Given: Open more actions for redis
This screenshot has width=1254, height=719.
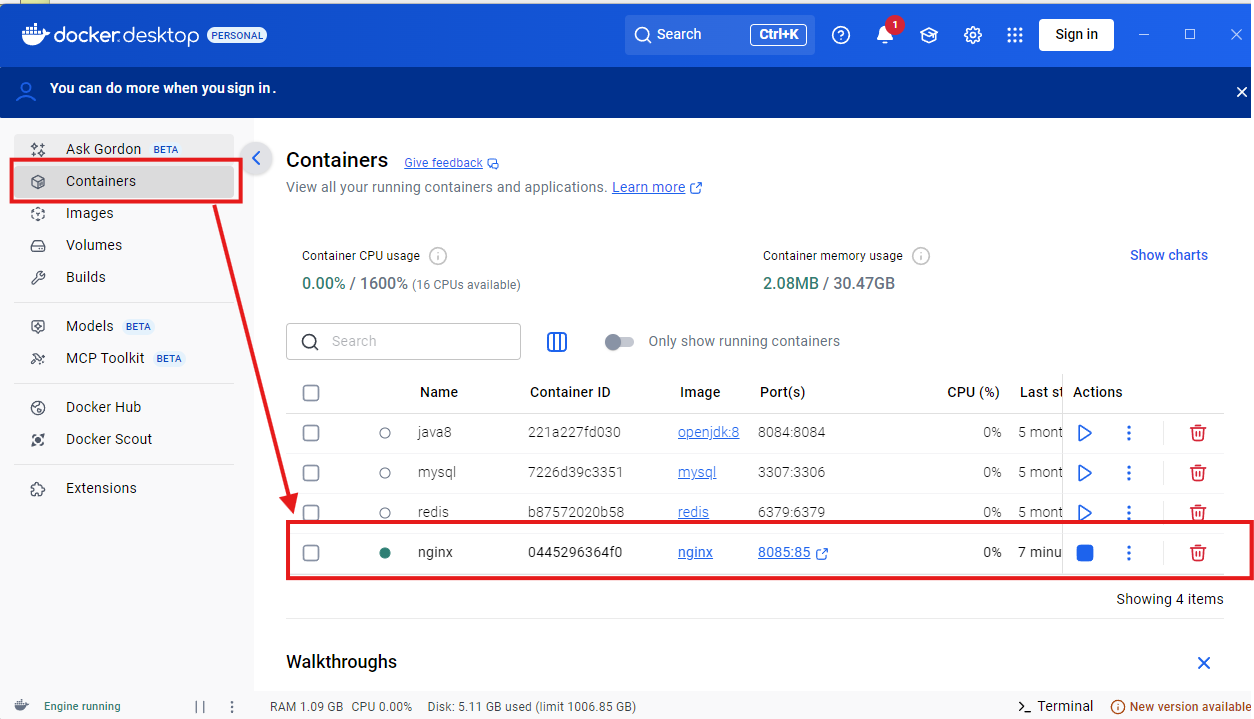Looking at the screenshot, I should click(x=1129, y=511).
